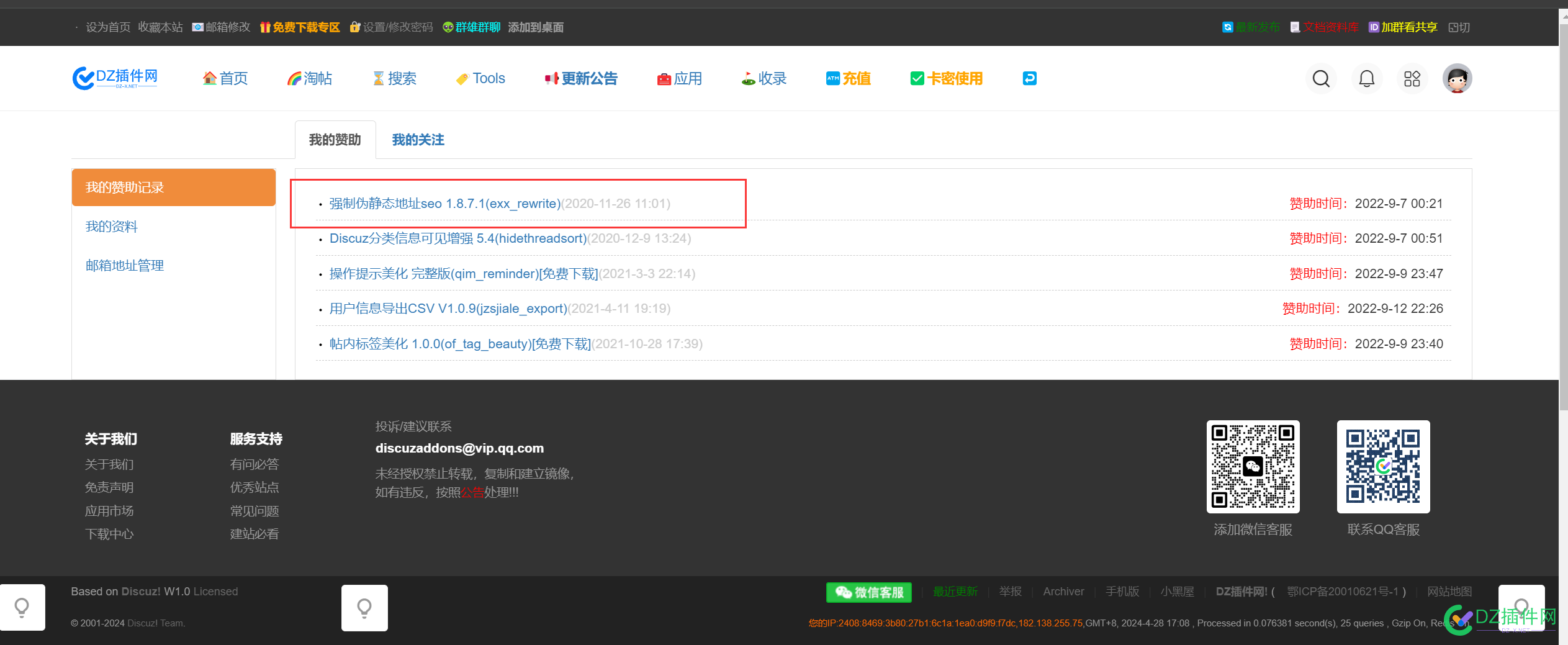Screen dimensions: 1568x645
Task: Open 免费下载专区 with gift icon
Action: point(300,27)
